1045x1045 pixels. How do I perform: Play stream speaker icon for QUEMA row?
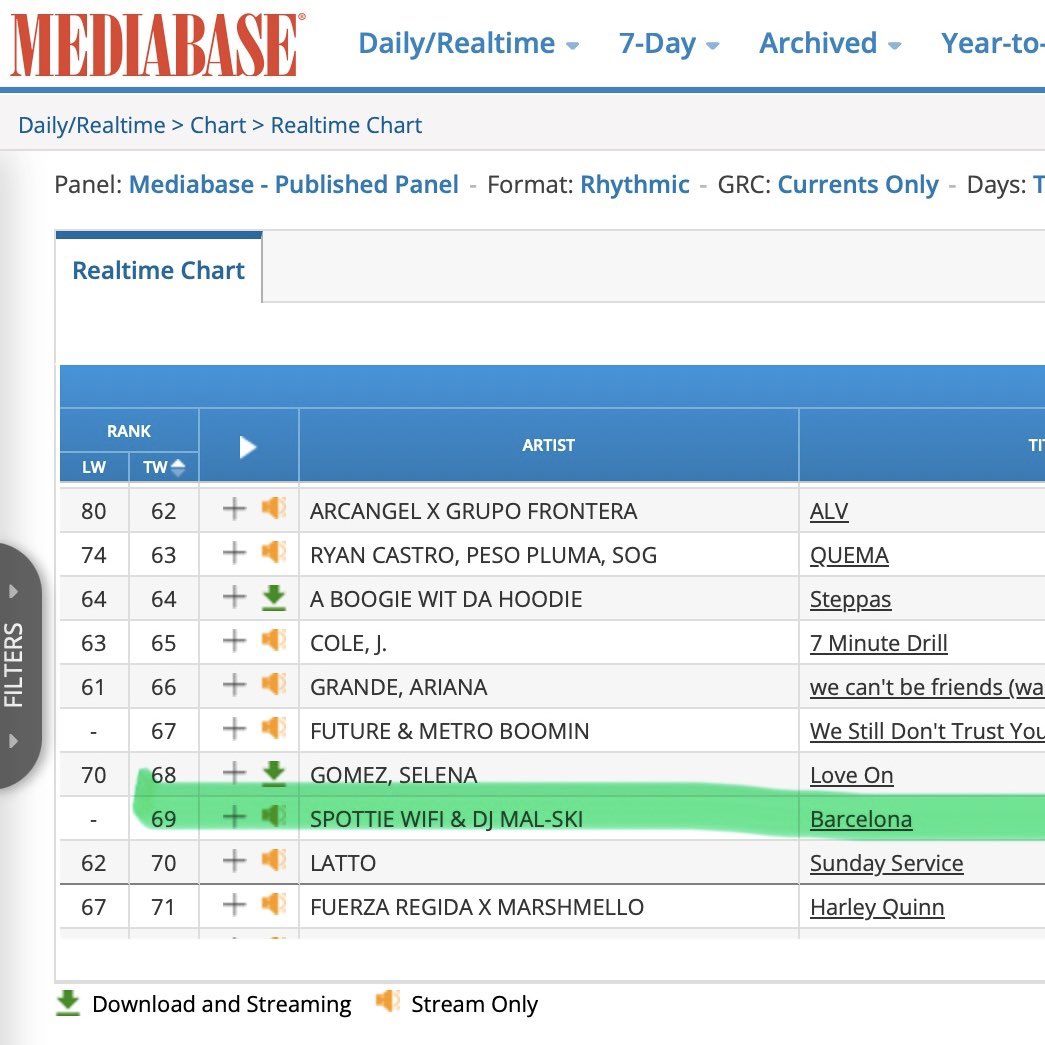(x=273, y=552)
